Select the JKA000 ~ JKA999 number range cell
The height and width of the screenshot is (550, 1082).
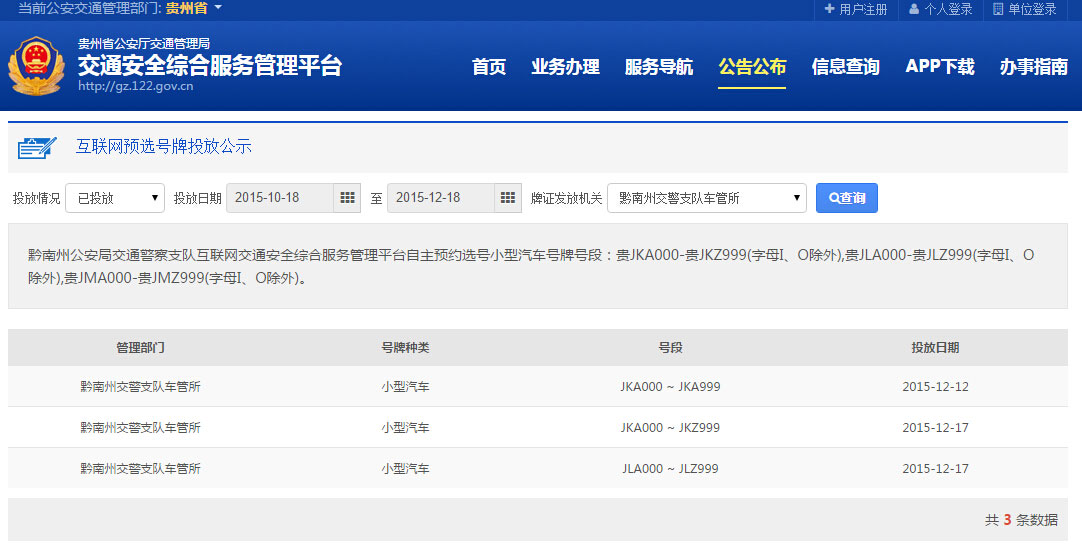pyautogui.click(x=670, y=386)
